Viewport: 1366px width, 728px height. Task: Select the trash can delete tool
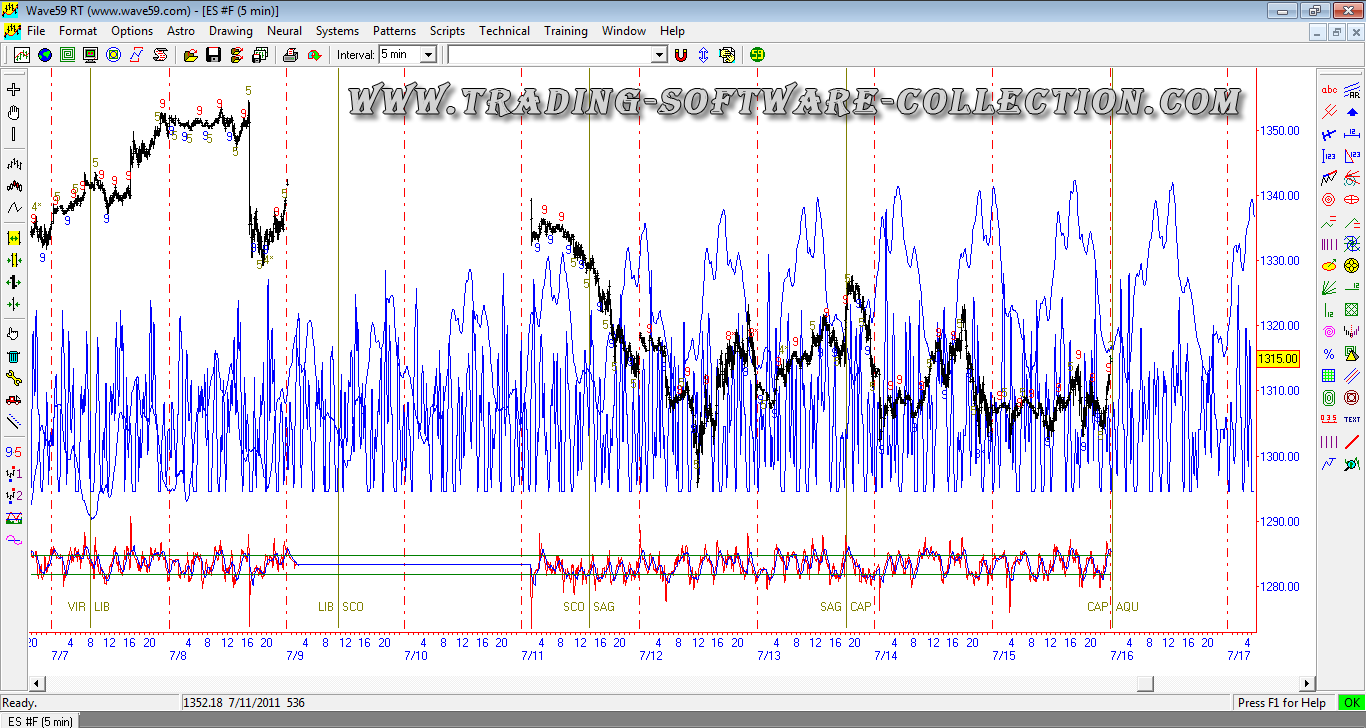pyautogui.click(x=14, y=356)
